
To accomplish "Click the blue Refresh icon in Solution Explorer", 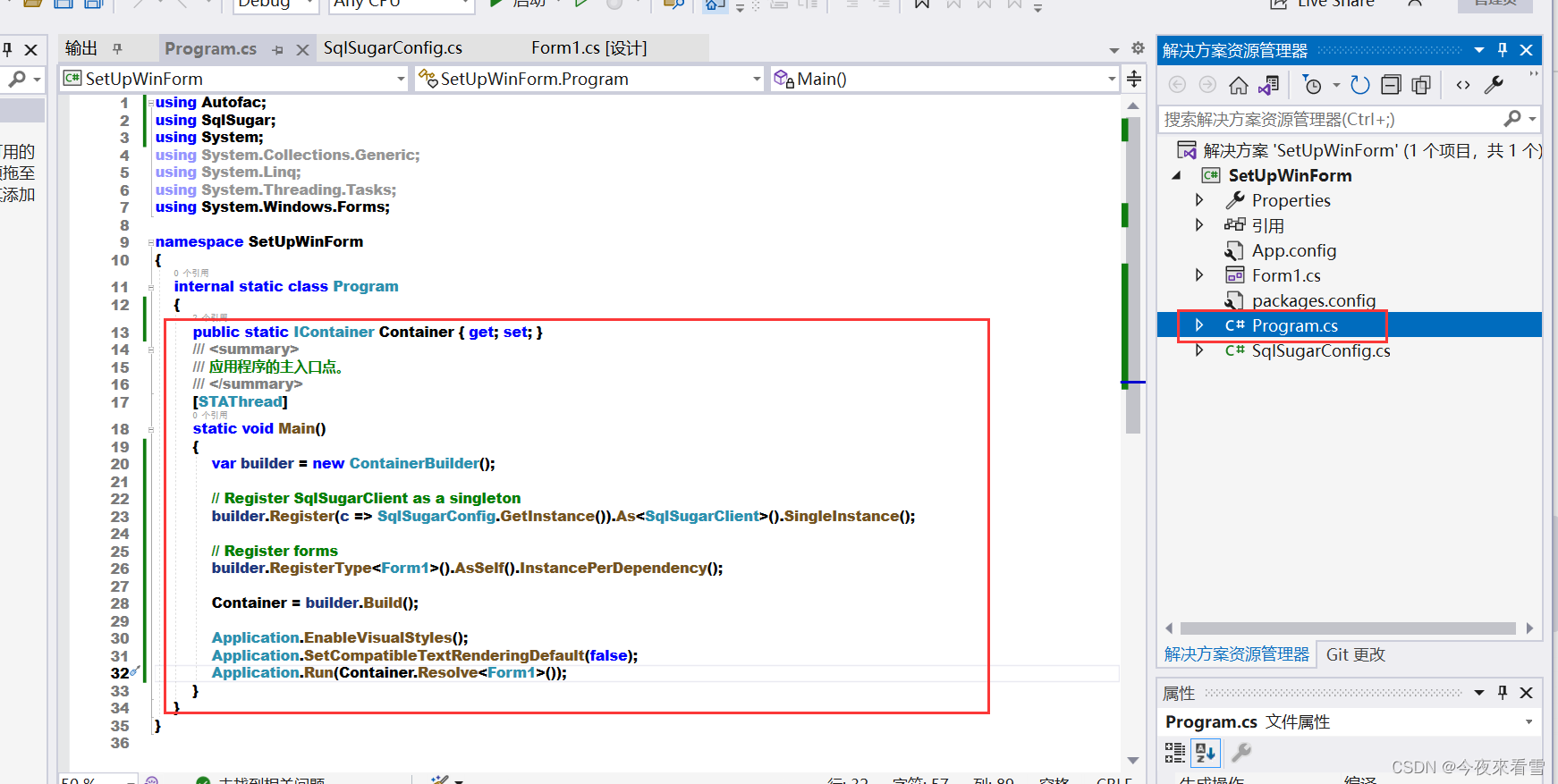I will click(x=1359, y=85).
